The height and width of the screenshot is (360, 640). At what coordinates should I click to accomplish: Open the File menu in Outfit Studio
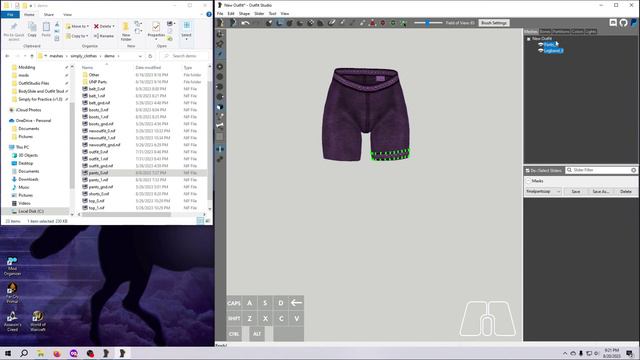coord(220,13)
